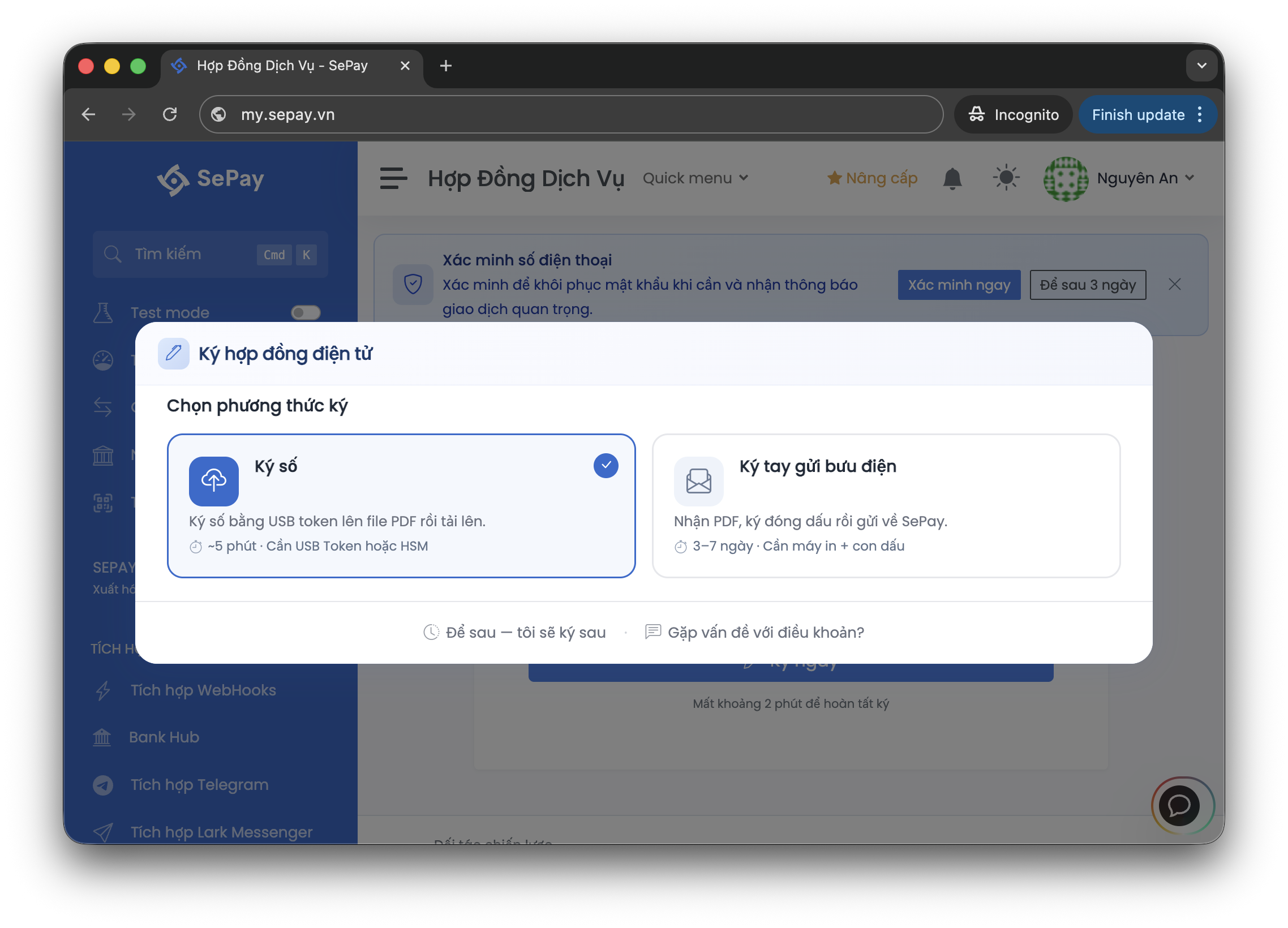The height and width of the screenshot is (928, 1288).
Task: Click the Nguyên An avatar image
Action: pos(1065,179)
